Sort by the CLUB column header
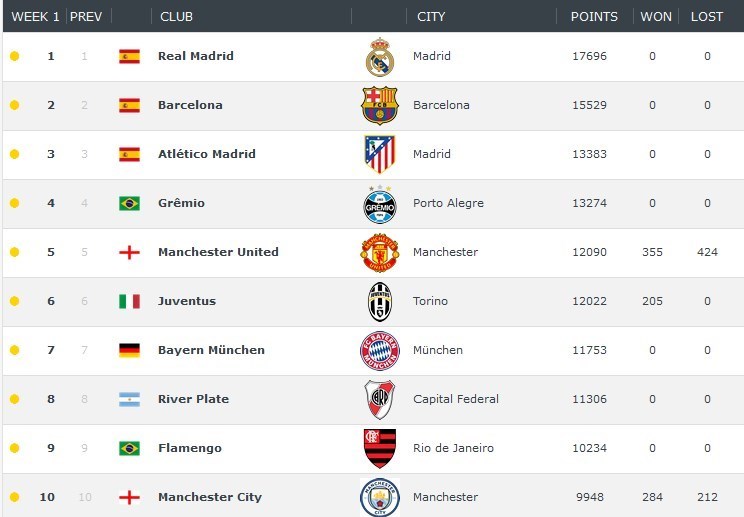The width and height of the screenshot is (744, 517). coord(179,17)
